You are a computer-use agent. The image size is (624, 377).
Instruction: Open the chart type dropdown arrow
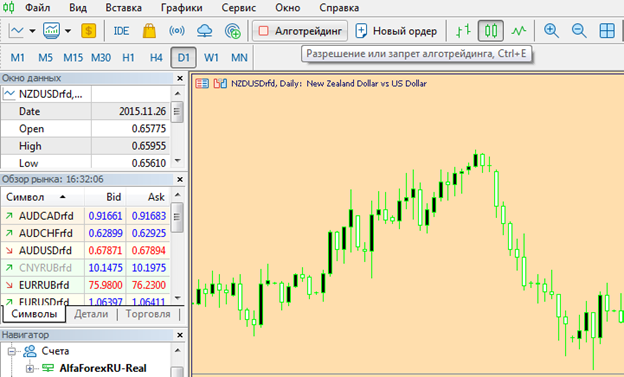[32, 31]
